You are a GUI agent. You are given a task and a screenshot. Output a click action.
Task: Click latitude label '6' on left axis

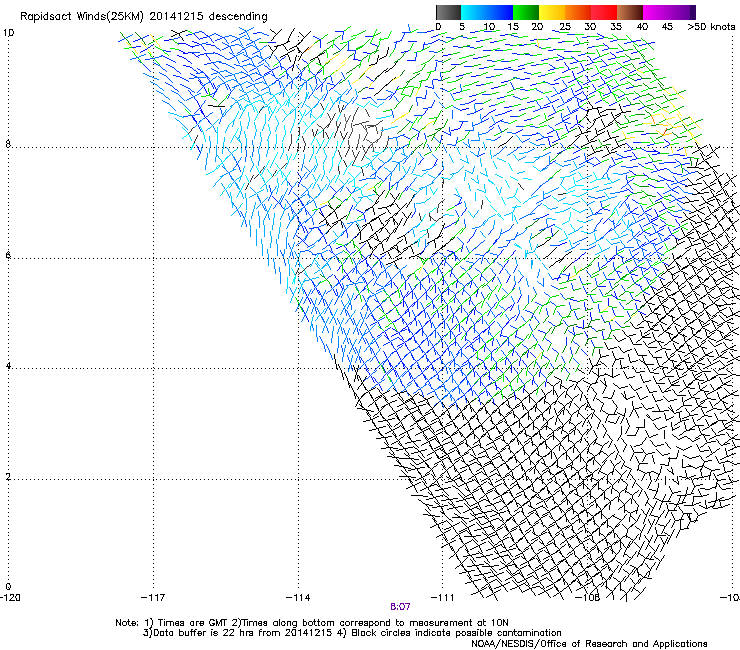[8, 255]
